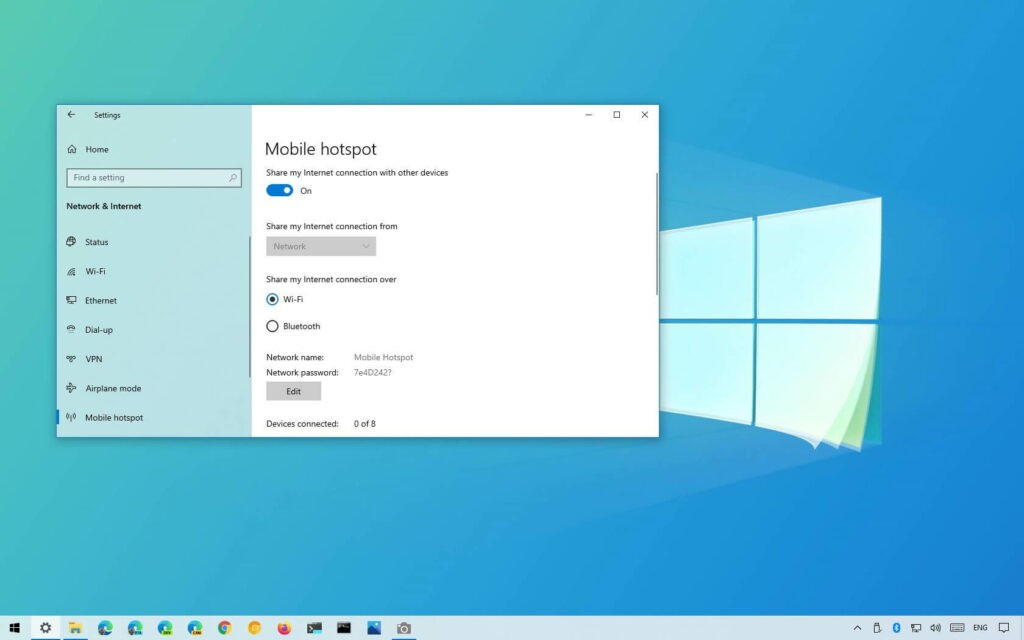Select Ethernet in the sidebar

pos(101,300)
